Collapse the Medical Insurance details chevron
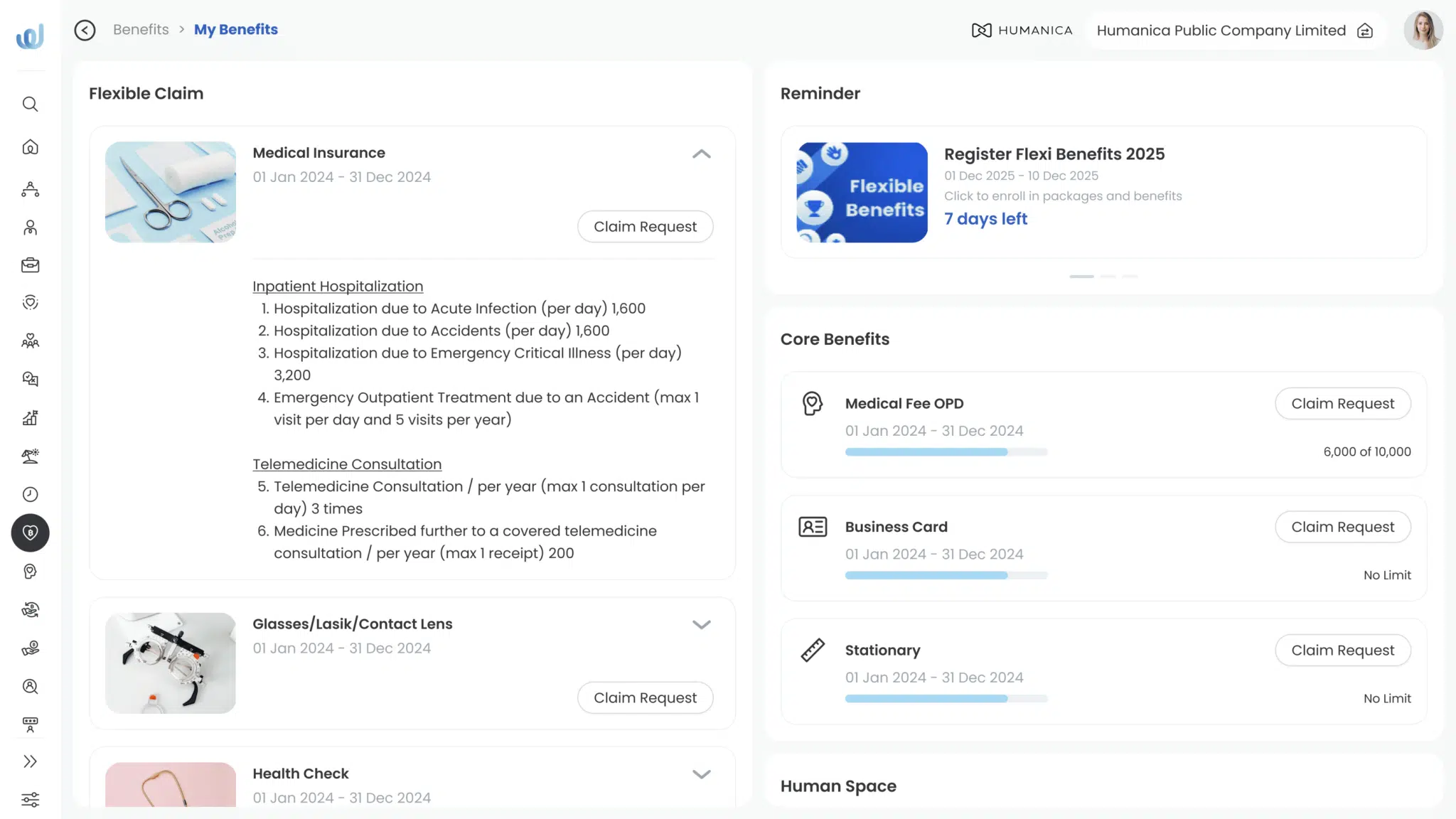 pyautogui.click(x=702, y=154)
